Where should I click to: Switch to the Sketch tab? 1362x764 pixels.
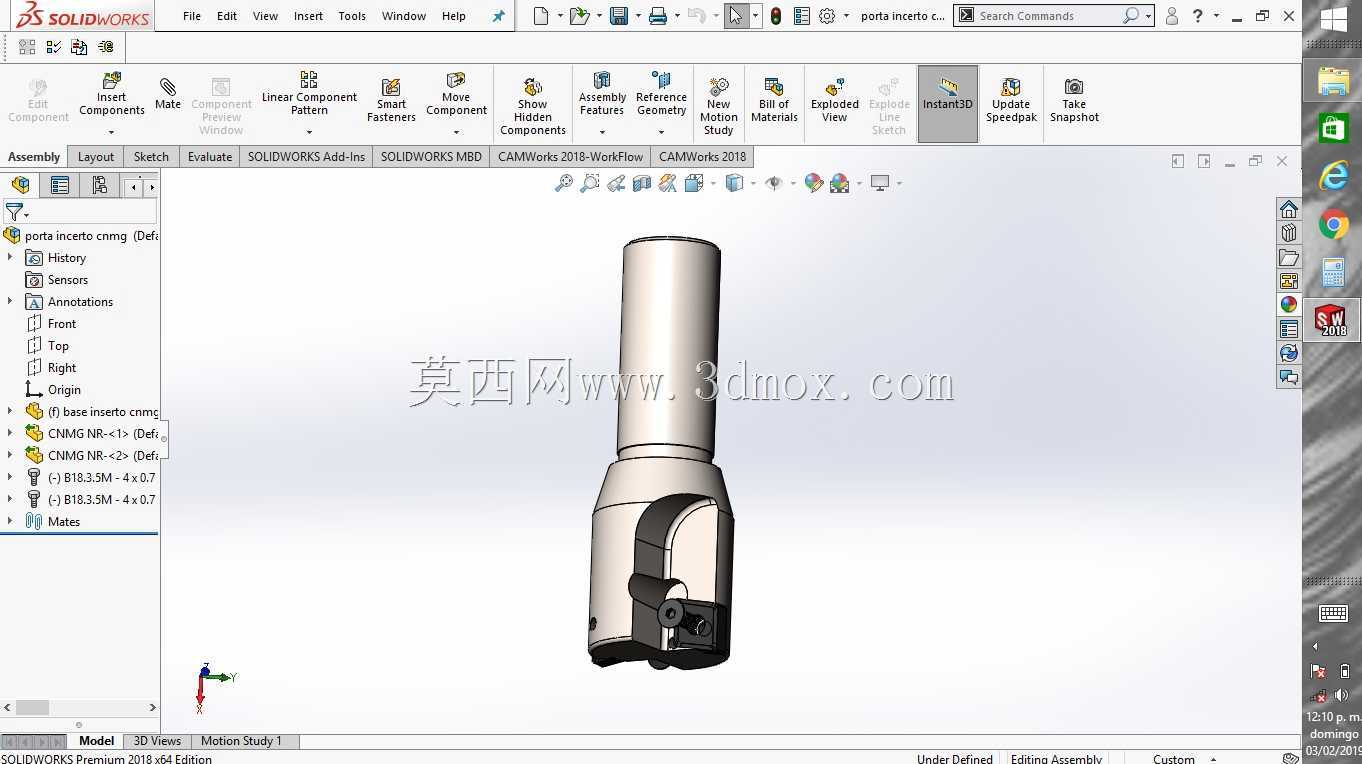tap(151, 157)
